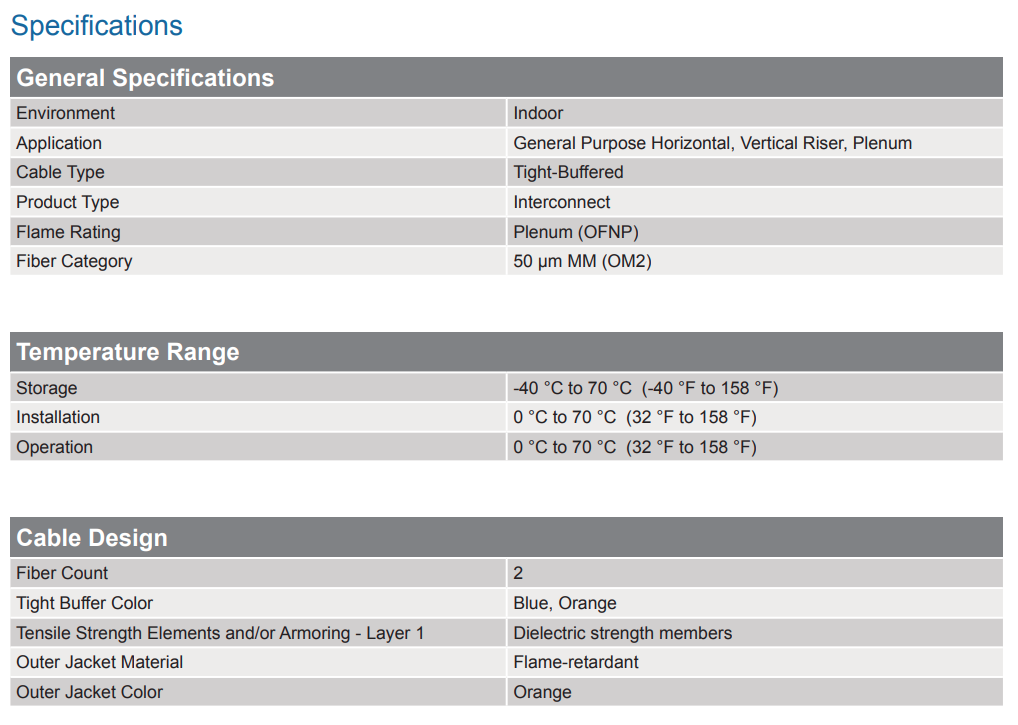1018x725 pixels.
Task: Click the Interconnect product type value
Action: click(562, 202)
